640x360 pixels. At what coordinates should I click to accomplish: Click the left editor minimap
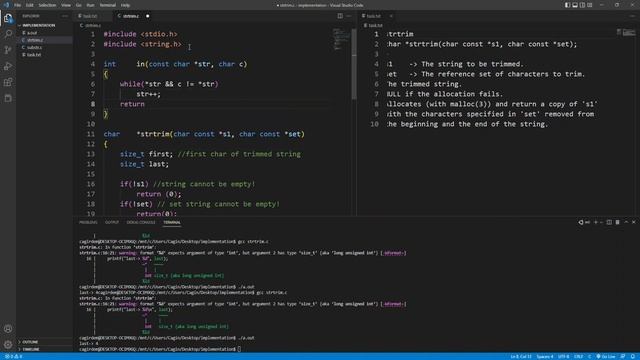click(341, 39)
